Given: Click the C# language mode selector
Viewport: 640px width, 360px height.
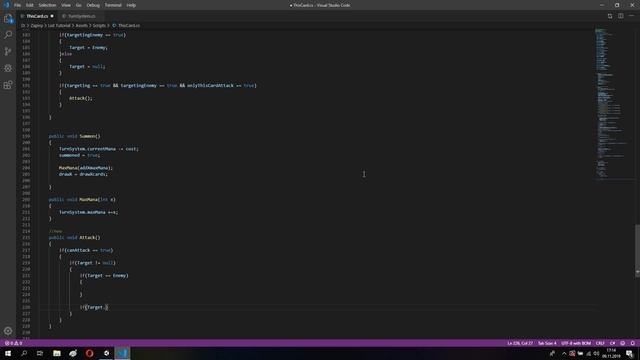Looking at the screenshot, I should 612,343.
